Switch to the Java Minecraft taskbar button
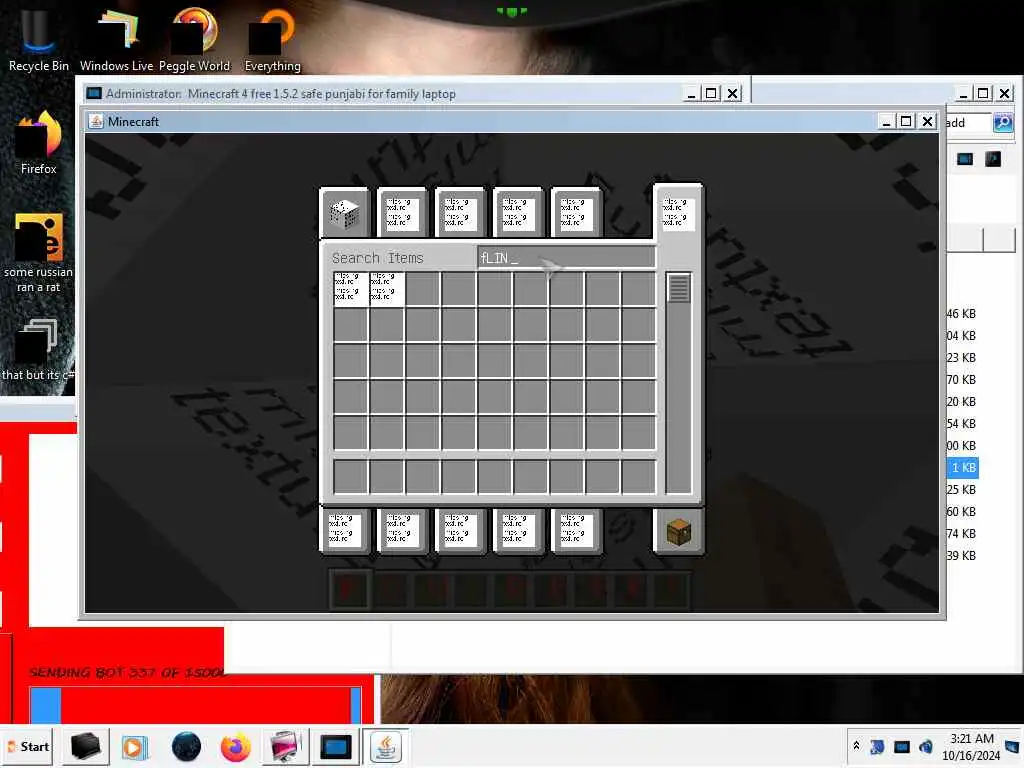The height and width of the screenshot is (768, 1024). [x=385, y=747]
